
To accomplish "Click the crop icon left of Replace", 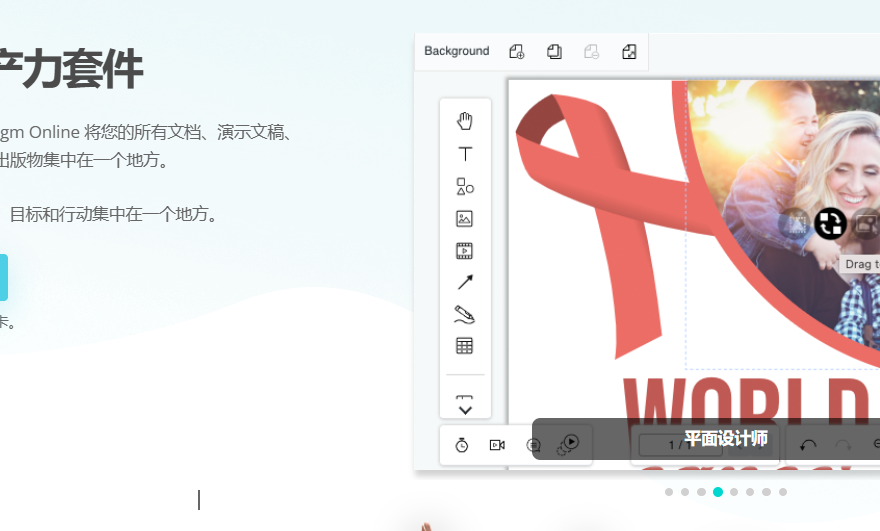I will pyautogui.click(x=796, y=223).
